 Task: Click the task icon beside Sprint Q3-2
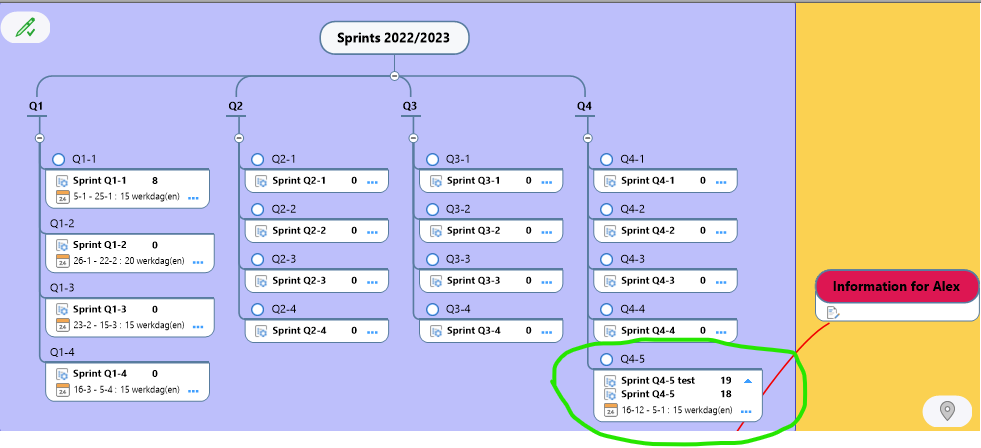point(436,231)
